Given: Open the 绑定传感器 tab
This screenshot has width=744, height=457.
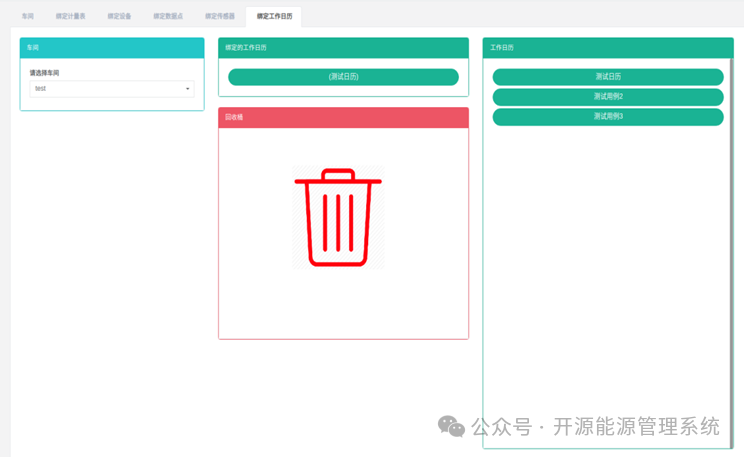Looking at the screenshot, I should (x=220, y=16).
